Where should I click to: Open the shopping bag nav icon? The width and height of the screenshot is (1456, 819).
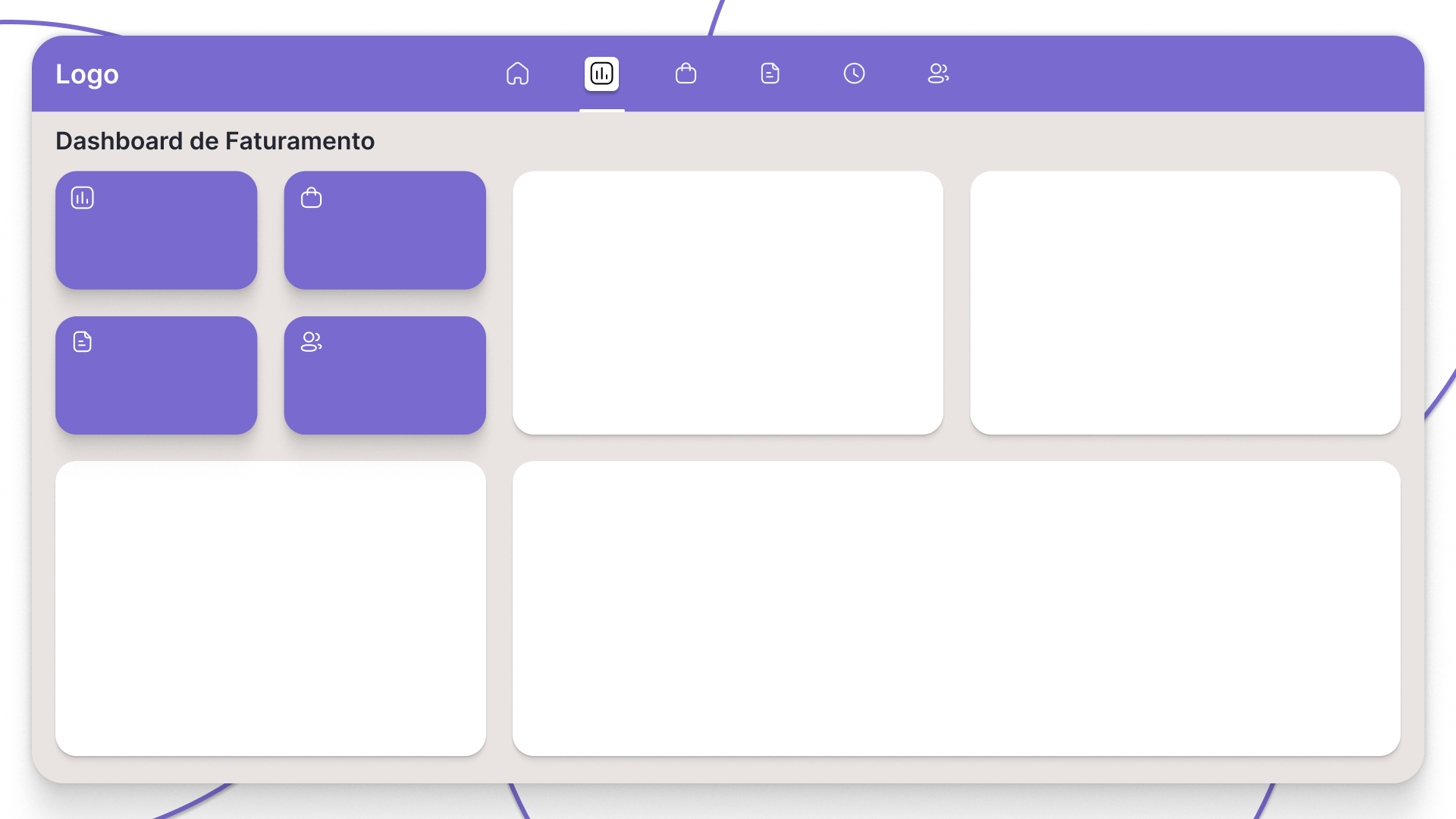coord(686,74)
